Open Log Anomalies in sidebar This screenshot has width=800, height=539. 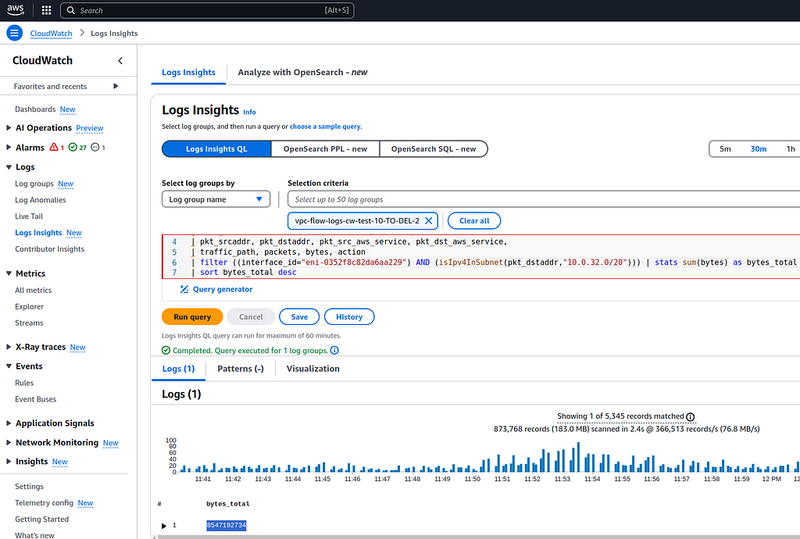pos(40,200)
